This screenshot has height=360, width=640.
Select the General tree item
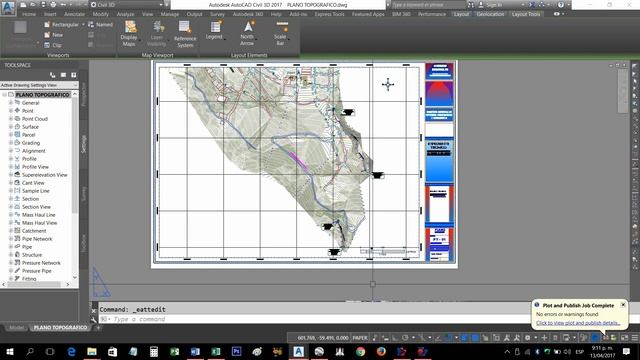30,103
